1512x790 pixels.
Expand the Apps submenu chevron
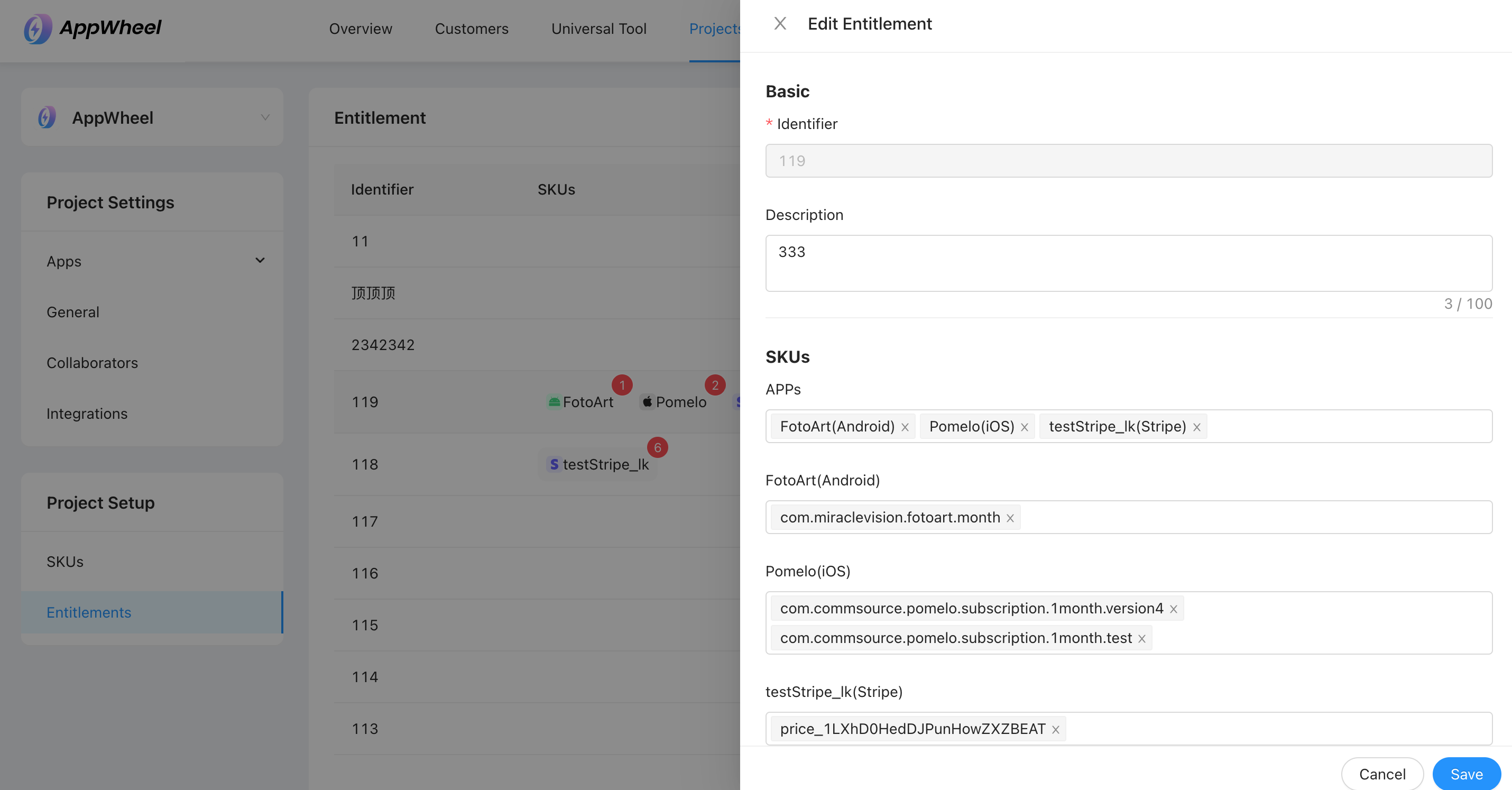coord(260,261)
